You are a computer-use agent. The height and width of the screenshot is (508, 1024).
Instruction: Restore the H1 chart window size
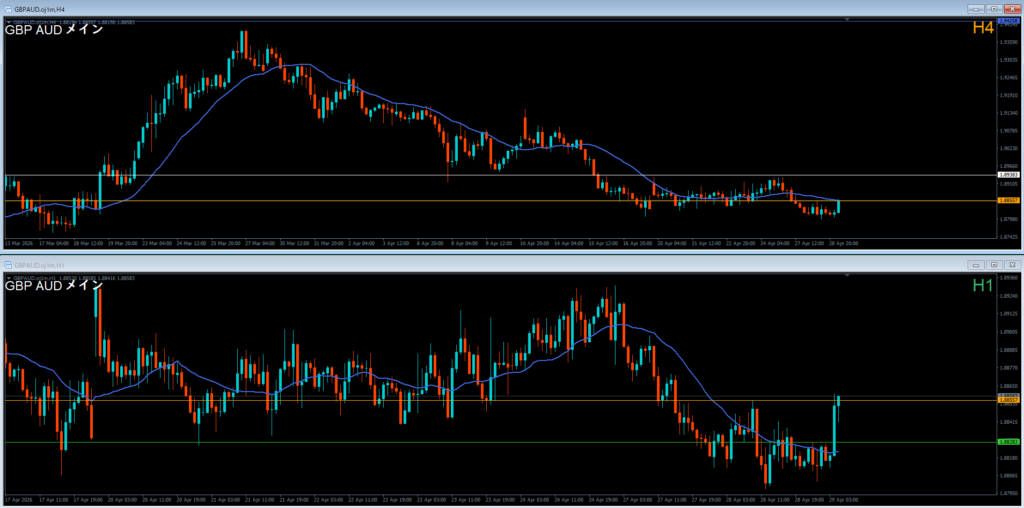point(993,264)
